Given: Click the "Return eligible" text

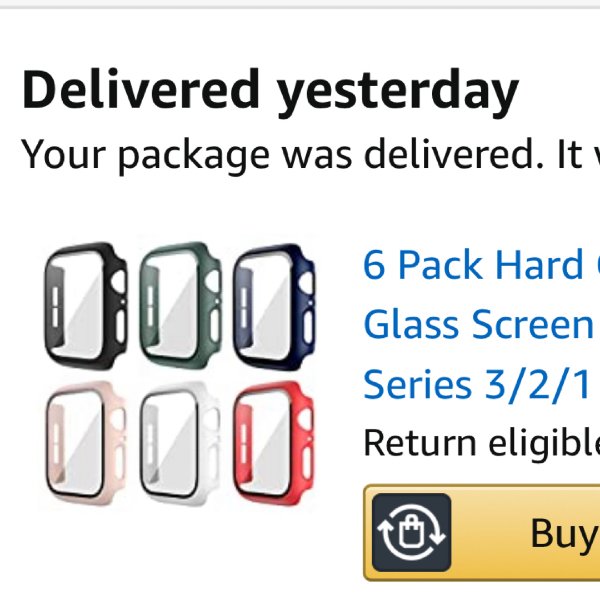Looking at the screenshot, I should 482,443.
